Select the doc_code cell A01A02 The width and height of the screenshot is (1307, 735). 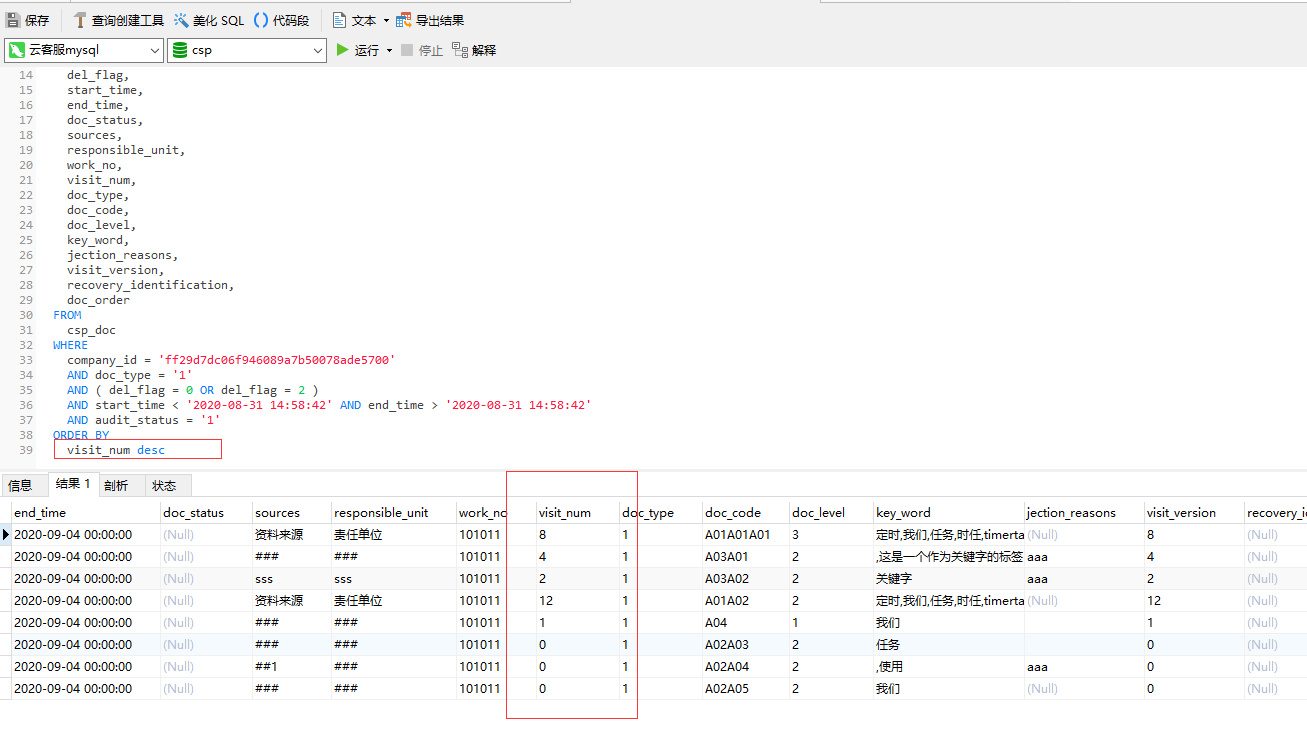(746, 600)
